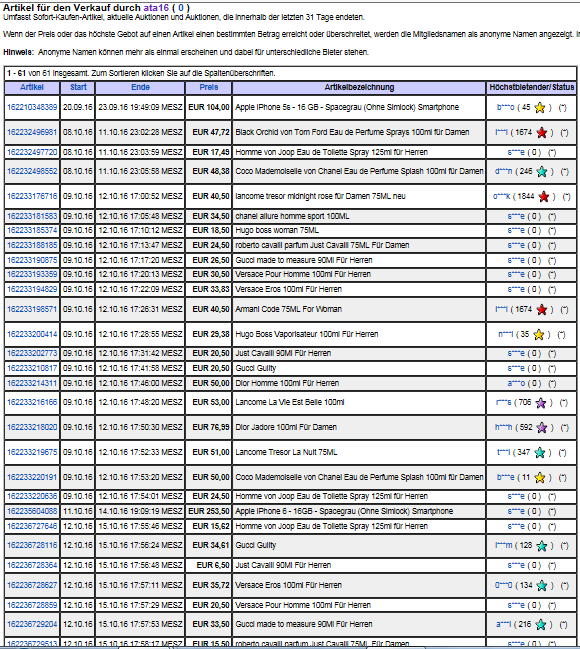The height and width of the screenshot is (649, 580).
Task: Open article number 162233181583
Action: tap(32, 216)
